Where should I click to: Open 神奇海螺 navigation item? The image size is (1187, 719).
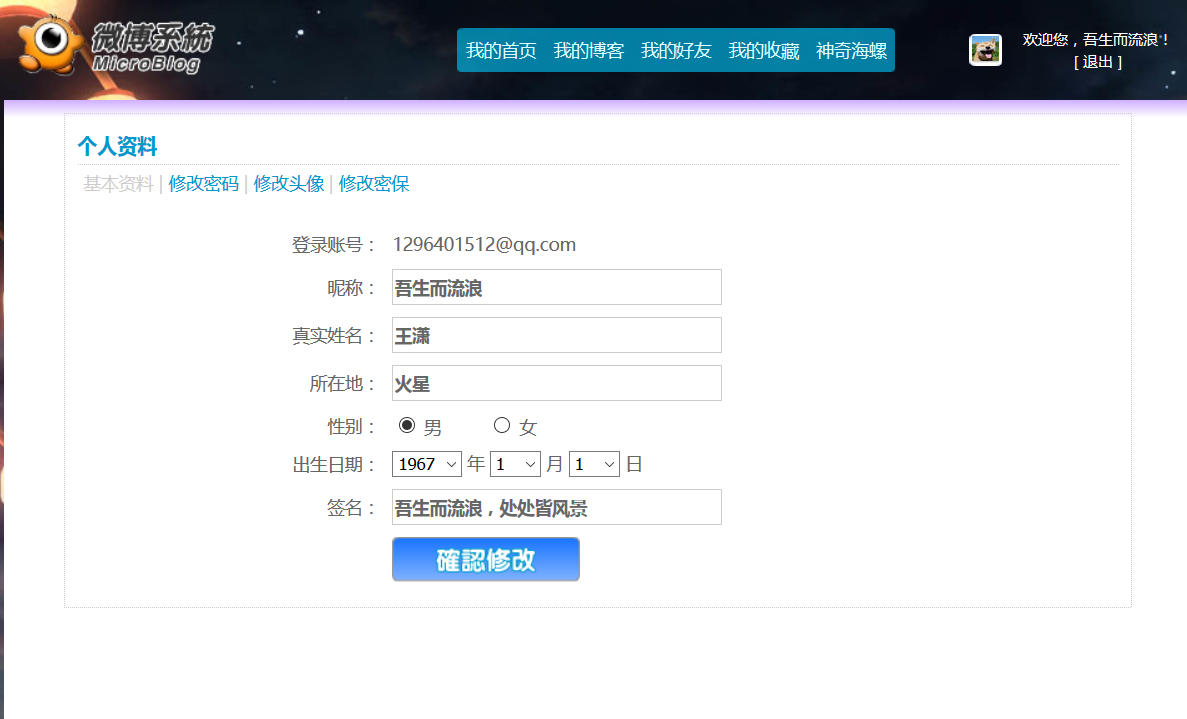tap(852, 51)
